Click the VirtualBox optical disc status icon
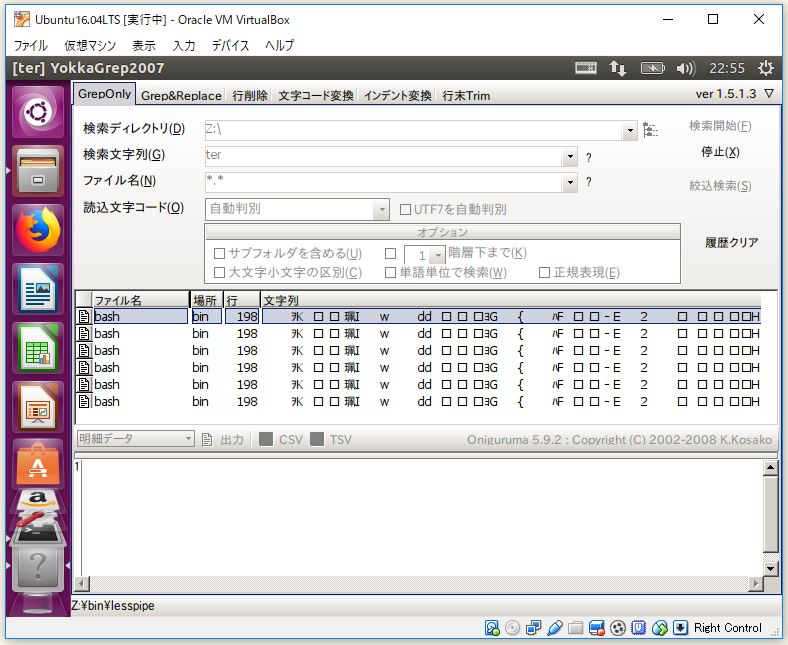 512,628
